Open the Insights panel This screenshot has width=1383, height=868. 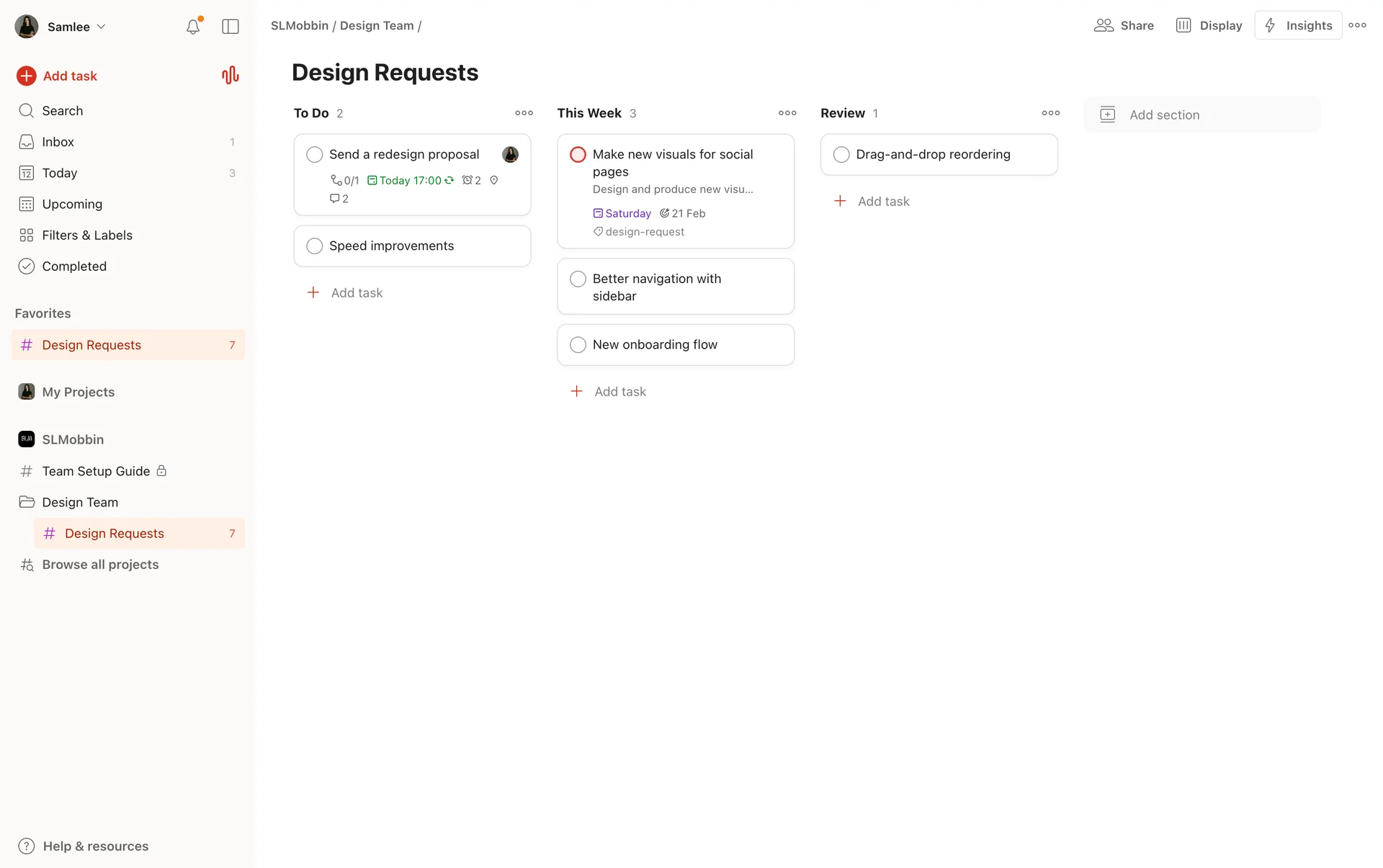[1298, 25]
